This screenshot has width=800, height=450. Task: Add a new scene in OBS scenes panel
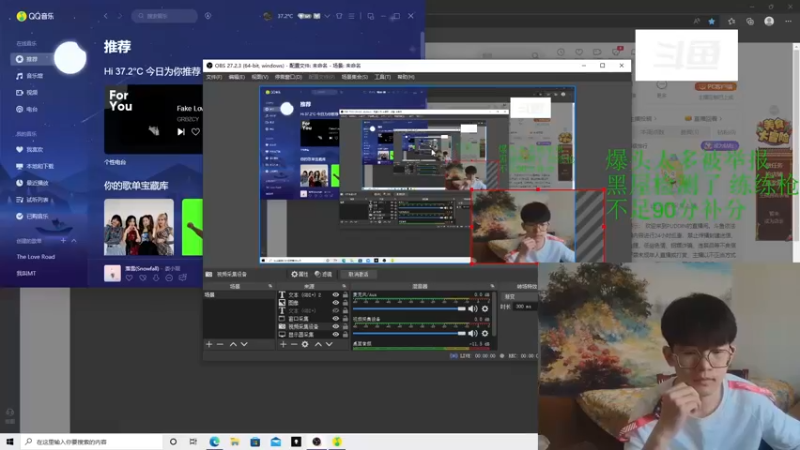click(x=209, y=344)
